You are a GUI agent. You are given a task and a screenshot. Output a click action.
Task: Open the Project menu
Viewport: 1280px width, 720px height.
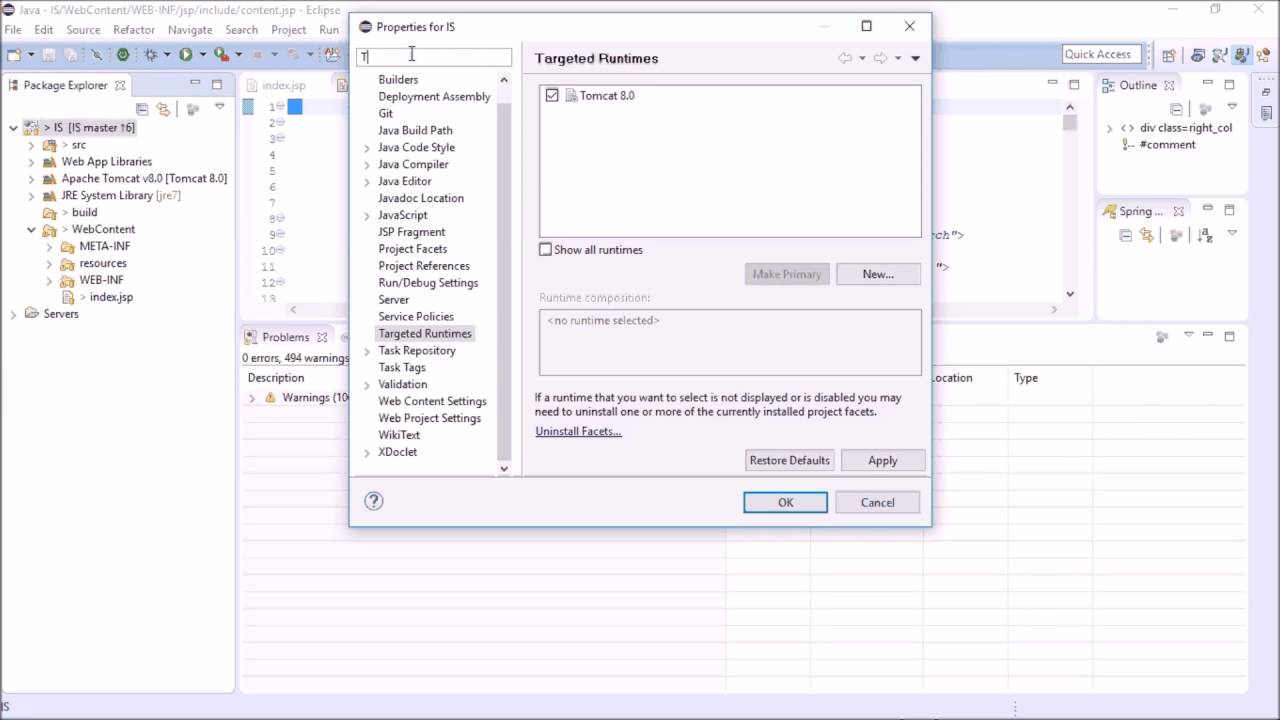[x=288, y=30]
